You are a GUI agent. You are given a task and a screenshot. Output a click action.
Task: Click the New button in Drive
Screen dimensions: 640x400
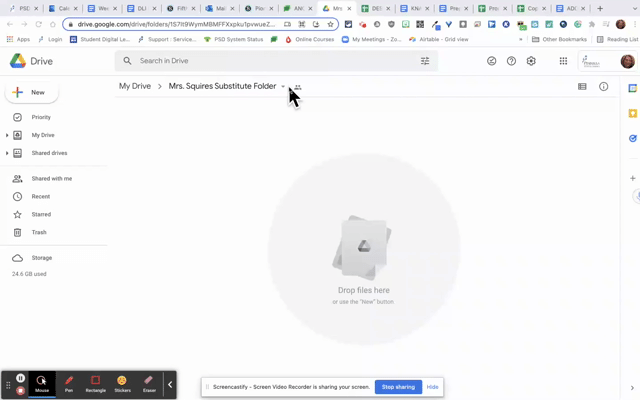31,93
